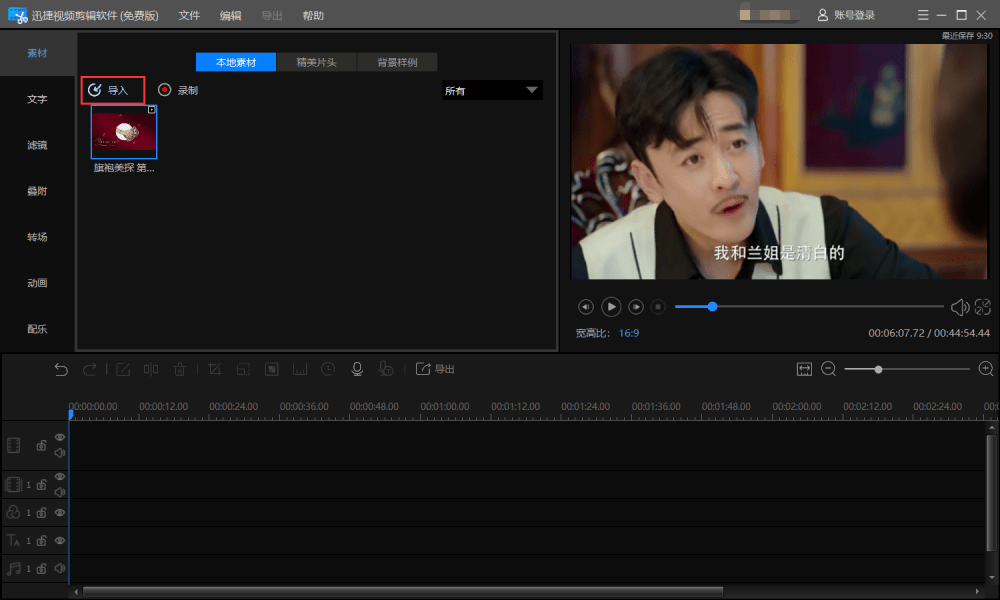This screenshot has width=1000, height=600.
Task: Toggle lock on the text track
Action: (x=41, y=541)
